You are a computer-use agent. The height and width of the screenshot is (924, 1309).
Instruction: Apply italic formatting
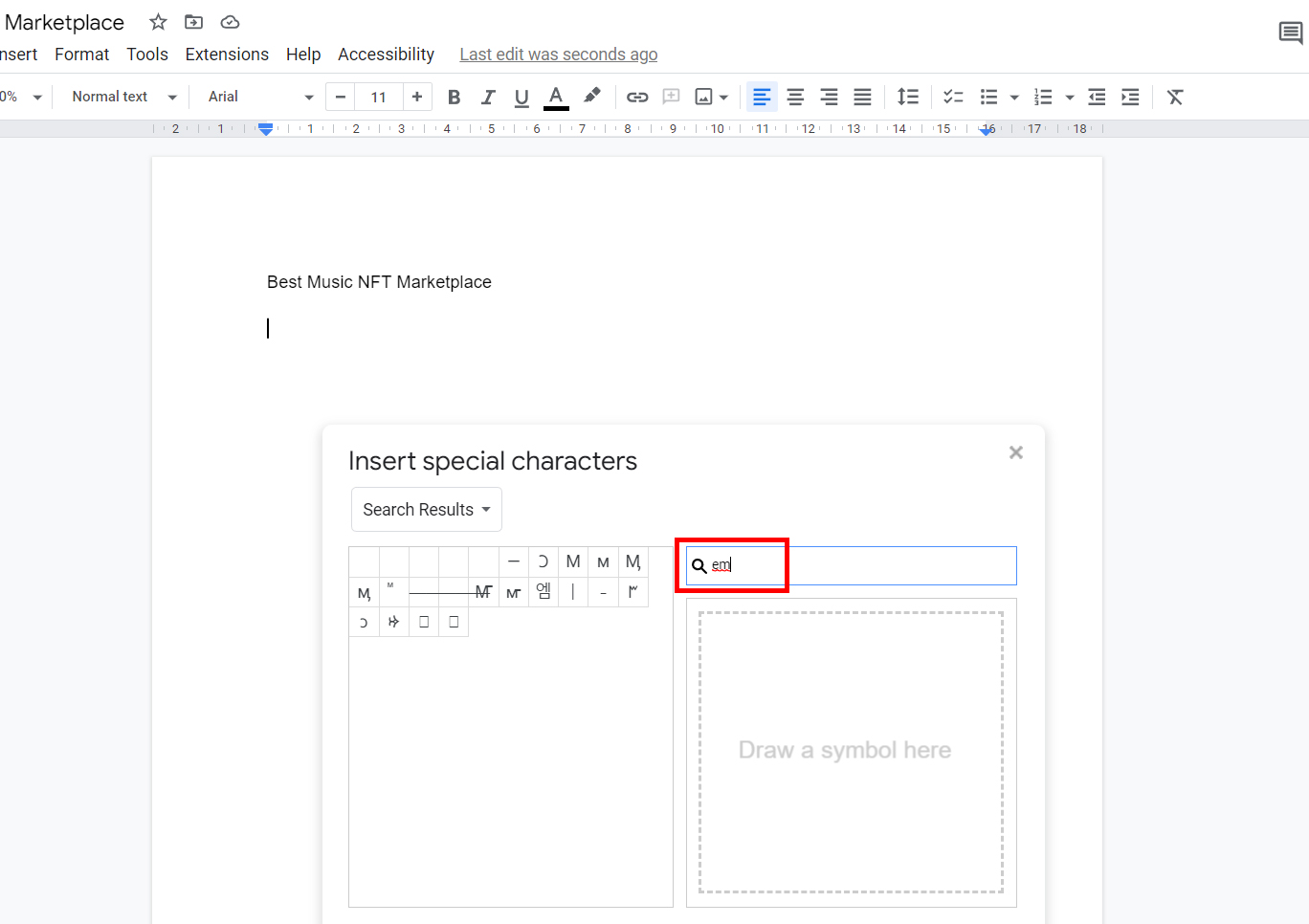click(x=488, y=97)
